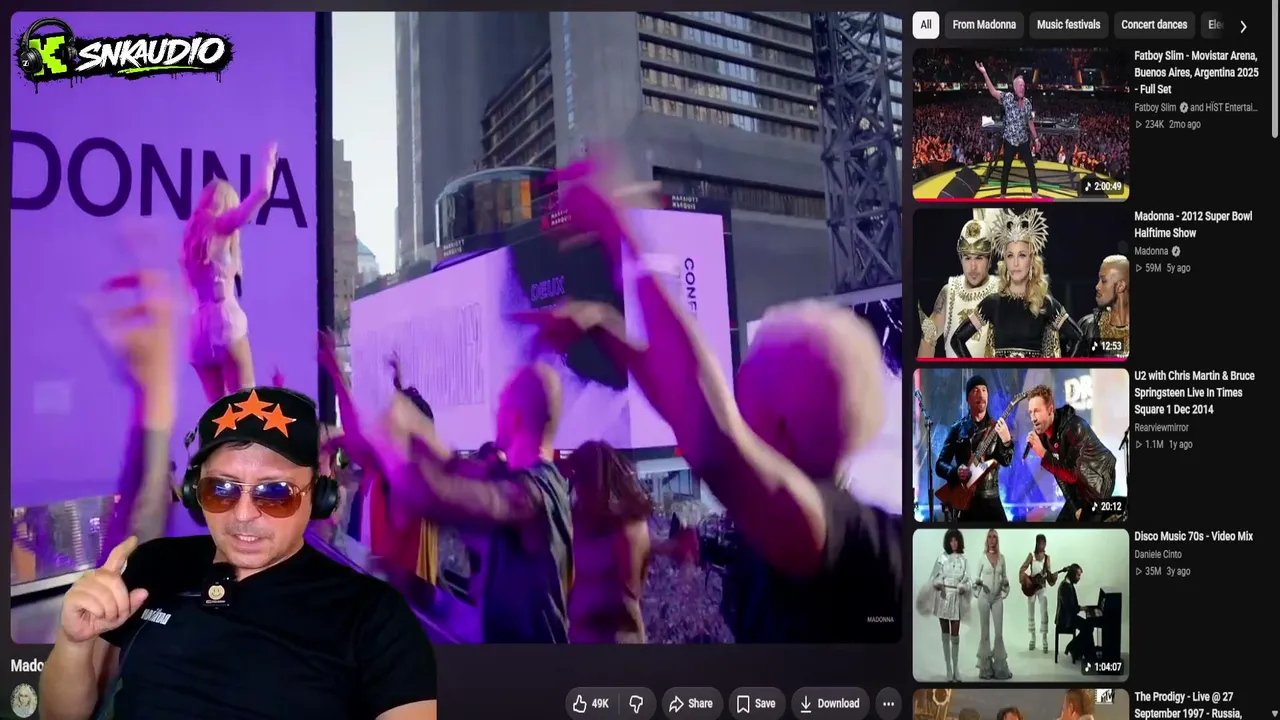Click the "234K · 2mo ago" view count

pyautogui.click(x=1168, y=124)
